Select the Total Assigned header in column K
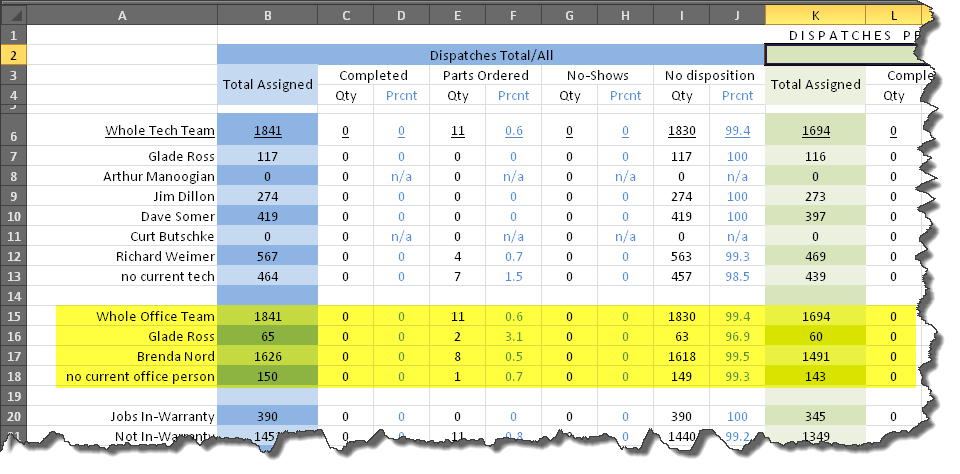Screen dimensions: 960x474 pos(815,86)
